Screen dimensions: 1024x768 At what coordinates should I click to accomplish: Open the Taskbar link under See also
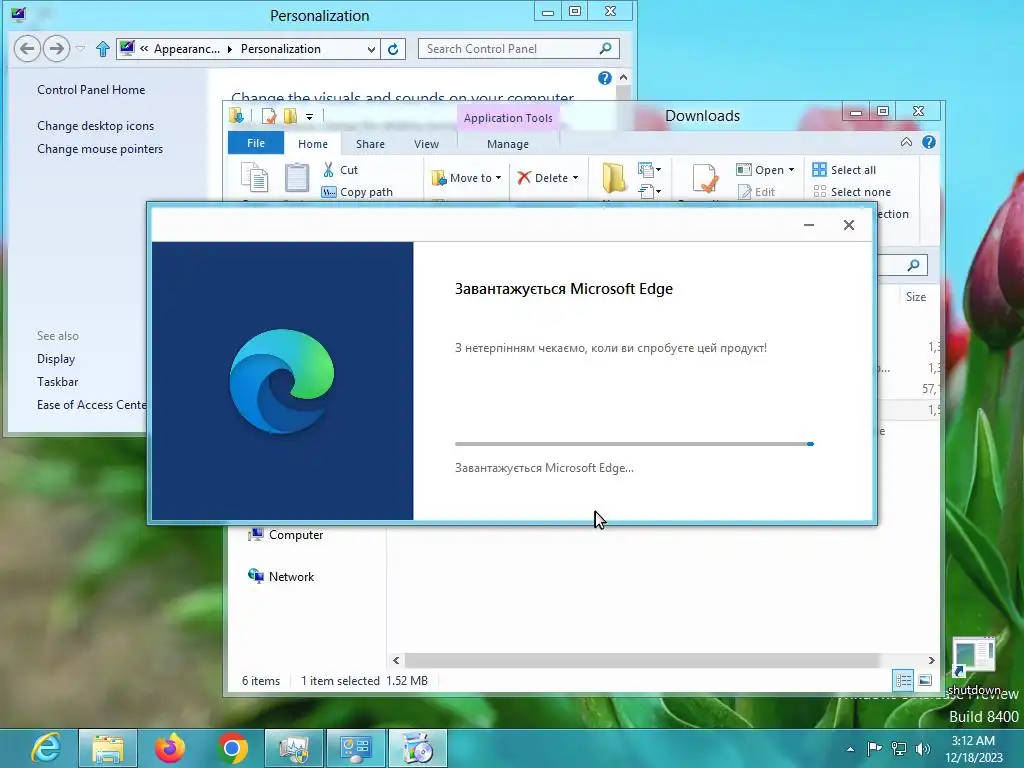coord(57,382)
